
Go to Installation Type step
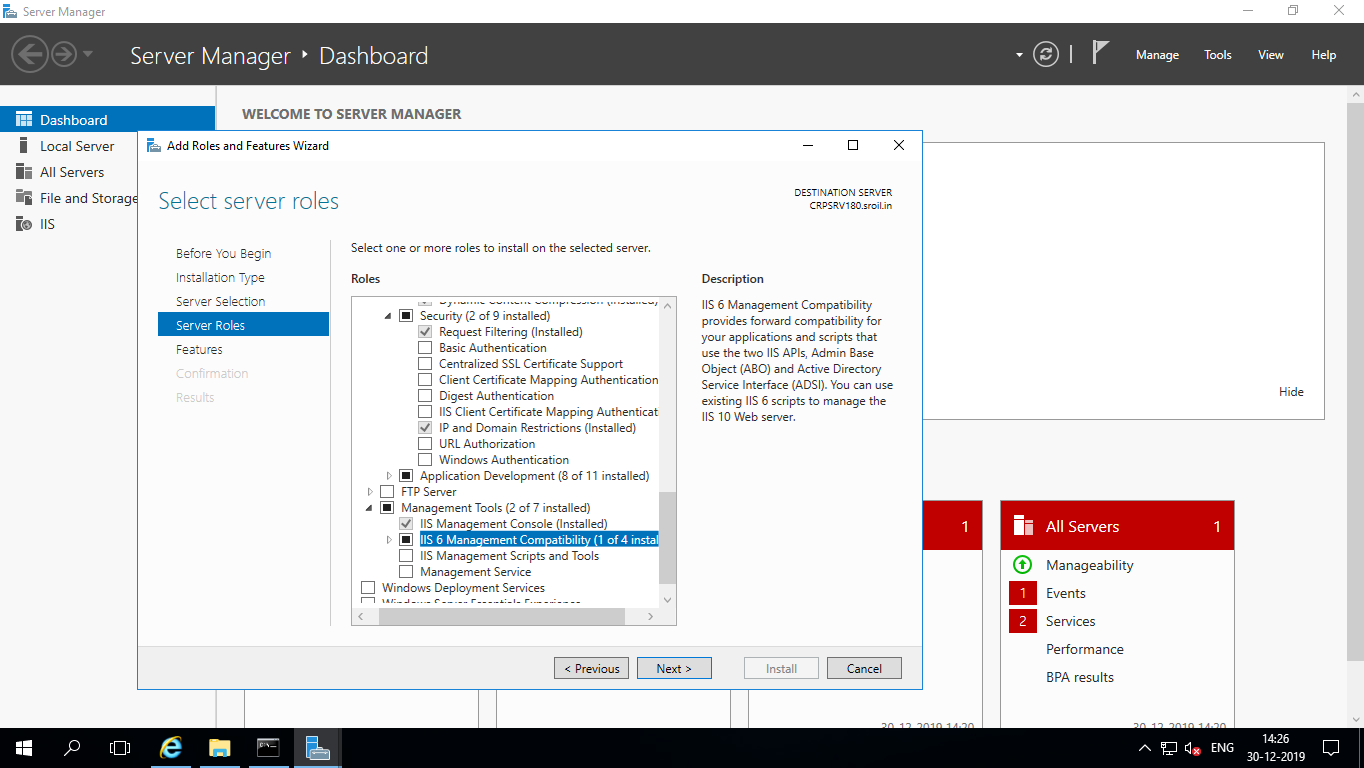(x=220, y=277)
